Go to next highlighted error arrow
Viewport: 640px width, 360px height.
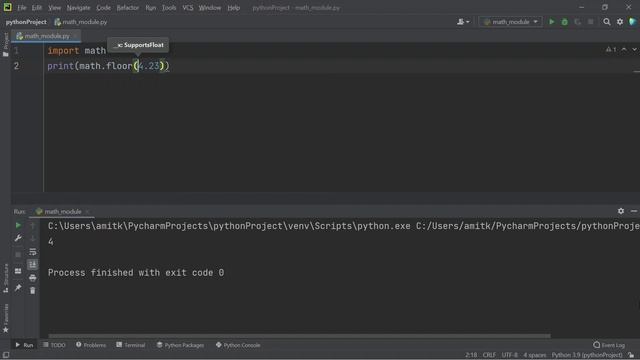634,49
